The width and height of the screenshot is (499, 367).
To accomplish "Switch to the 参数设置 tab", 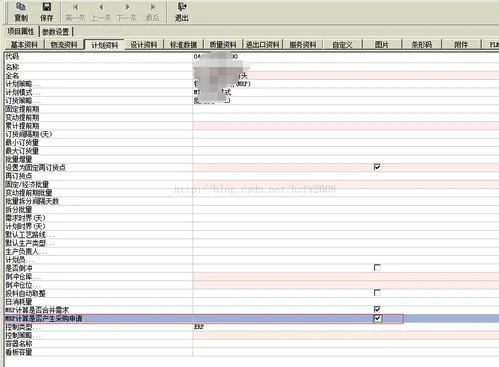I will [56, 32].
